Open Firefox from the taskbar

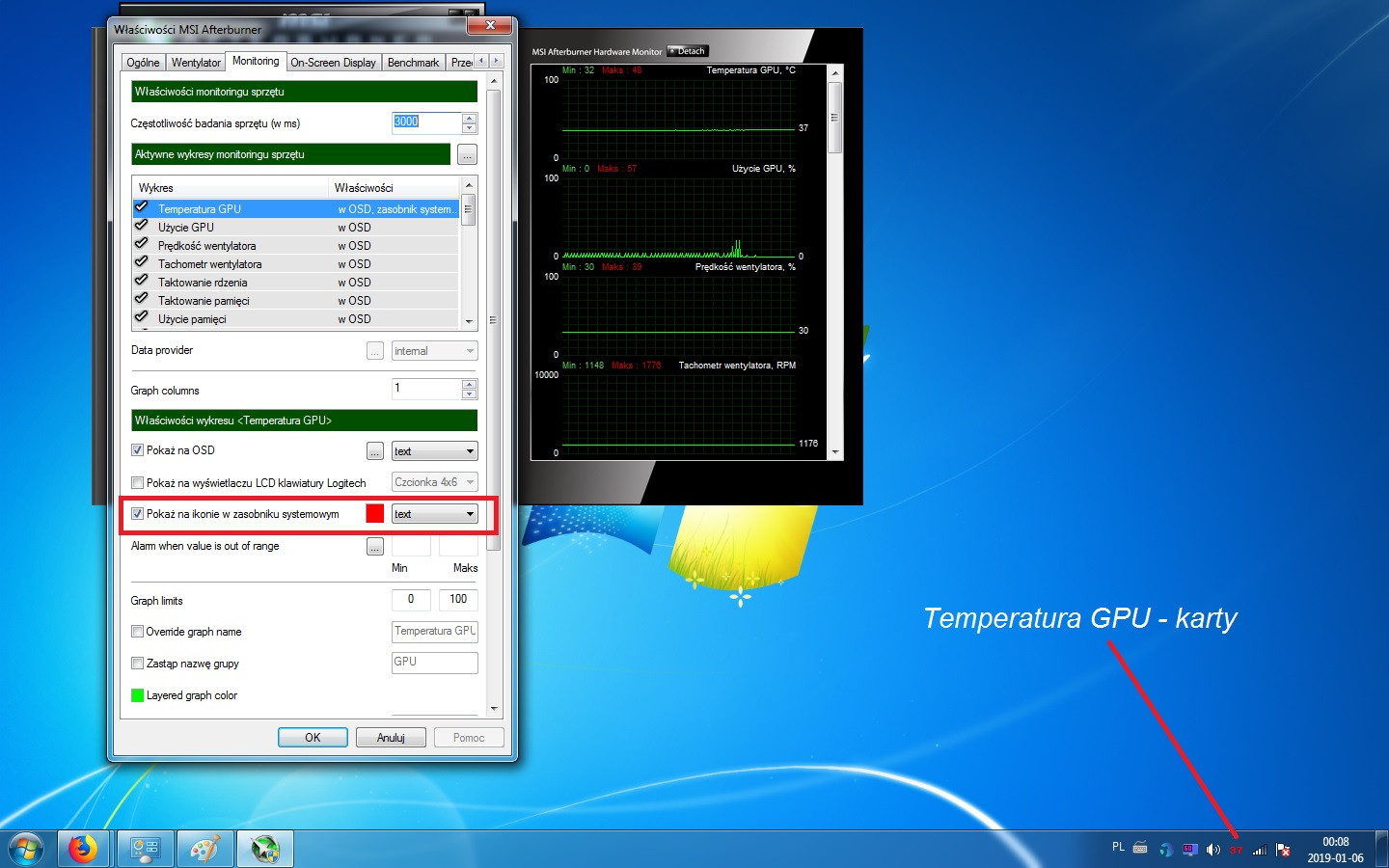coord(83,849)
